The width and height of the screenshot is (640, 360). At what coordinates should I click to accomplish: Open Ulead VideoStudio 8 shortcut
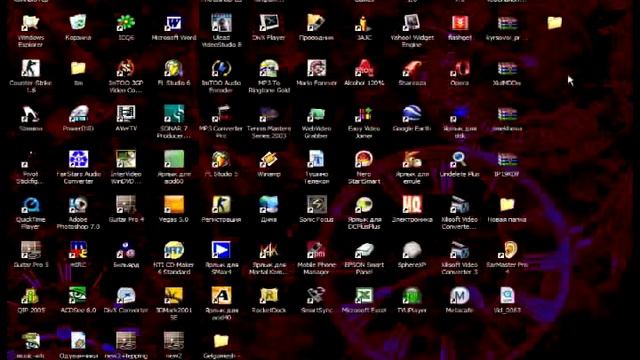[221, 23]
